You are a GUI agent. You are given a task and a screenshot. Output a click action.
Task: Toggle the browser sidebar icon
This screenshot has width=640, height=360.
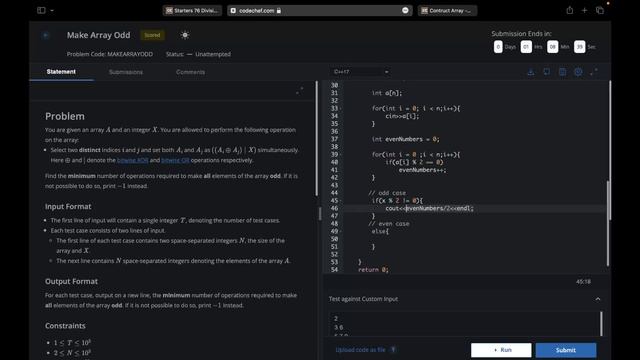41,11
